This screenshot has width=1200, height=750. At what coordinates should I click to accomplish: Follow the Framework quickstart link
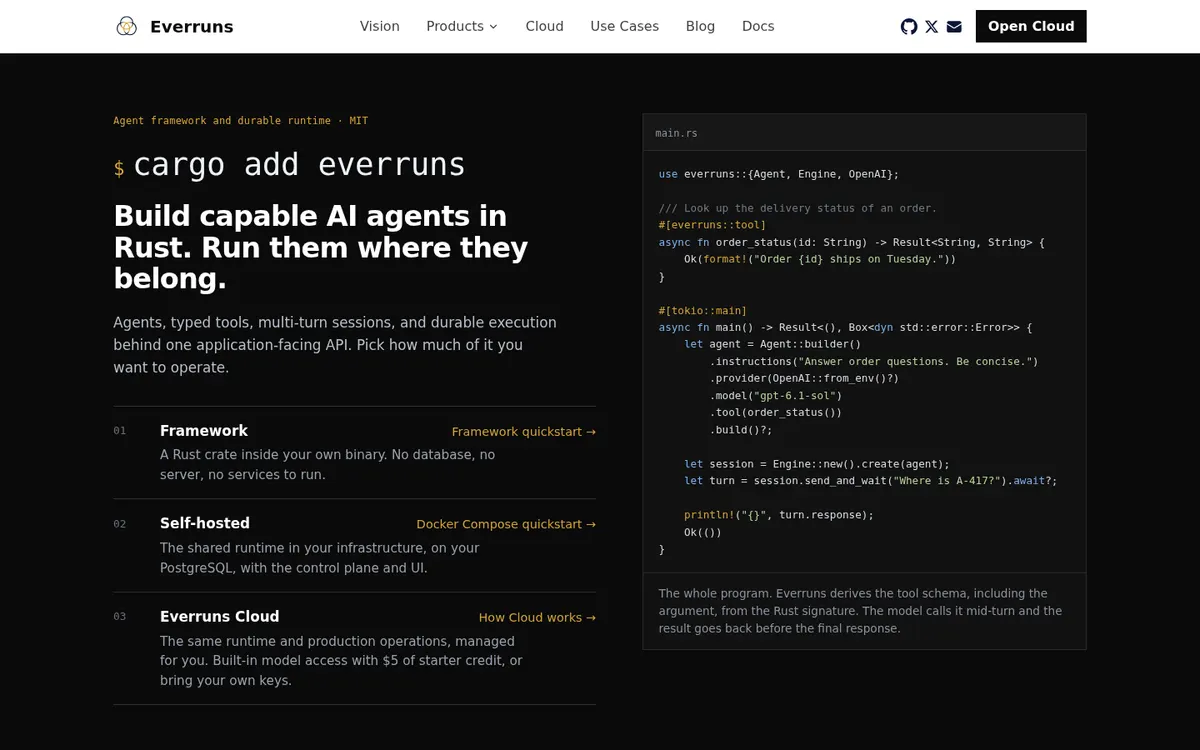click(x=524, y=432)
